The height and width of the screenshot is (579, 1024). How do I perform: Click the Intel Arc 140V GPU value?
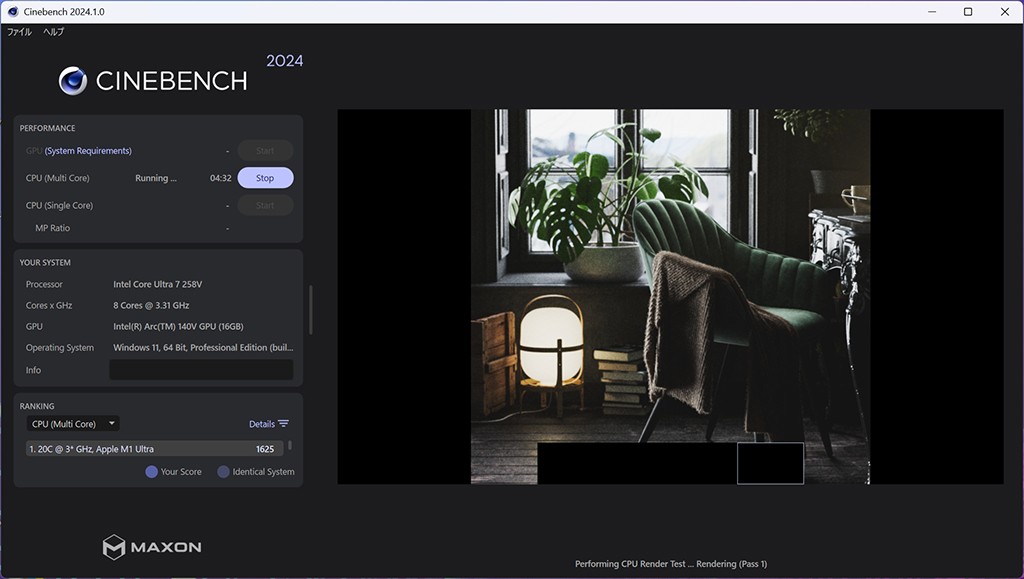click(178, 326)
